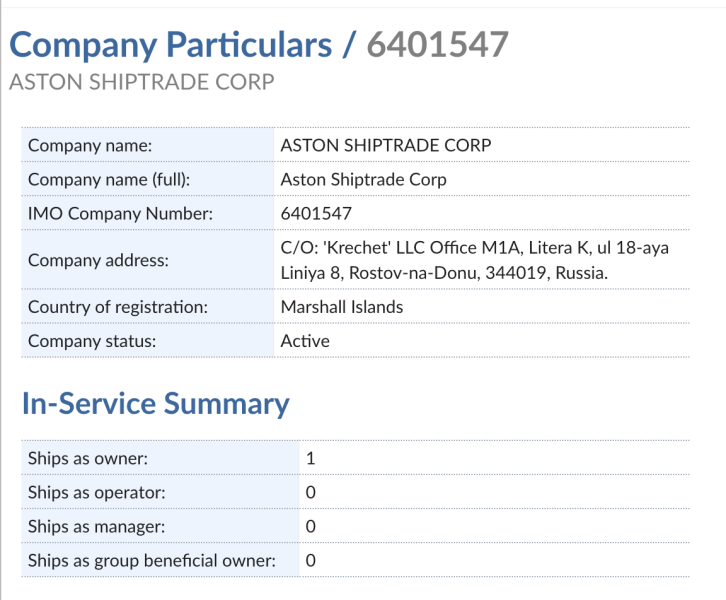The width and height of the screenshot is (726, 600).
Task: Click the Company Particulars page heading
Action: click(170, 45)
